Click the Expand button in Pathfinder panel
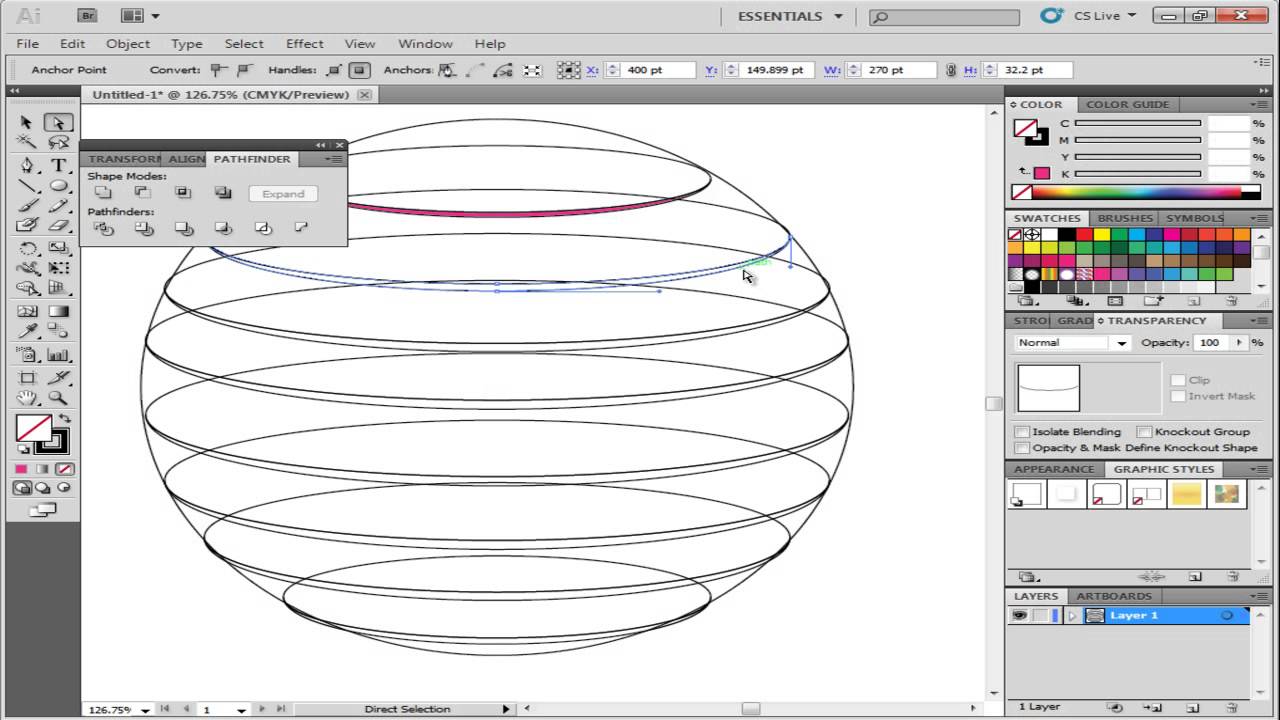The image size is (1280, 720). point(283,193)
